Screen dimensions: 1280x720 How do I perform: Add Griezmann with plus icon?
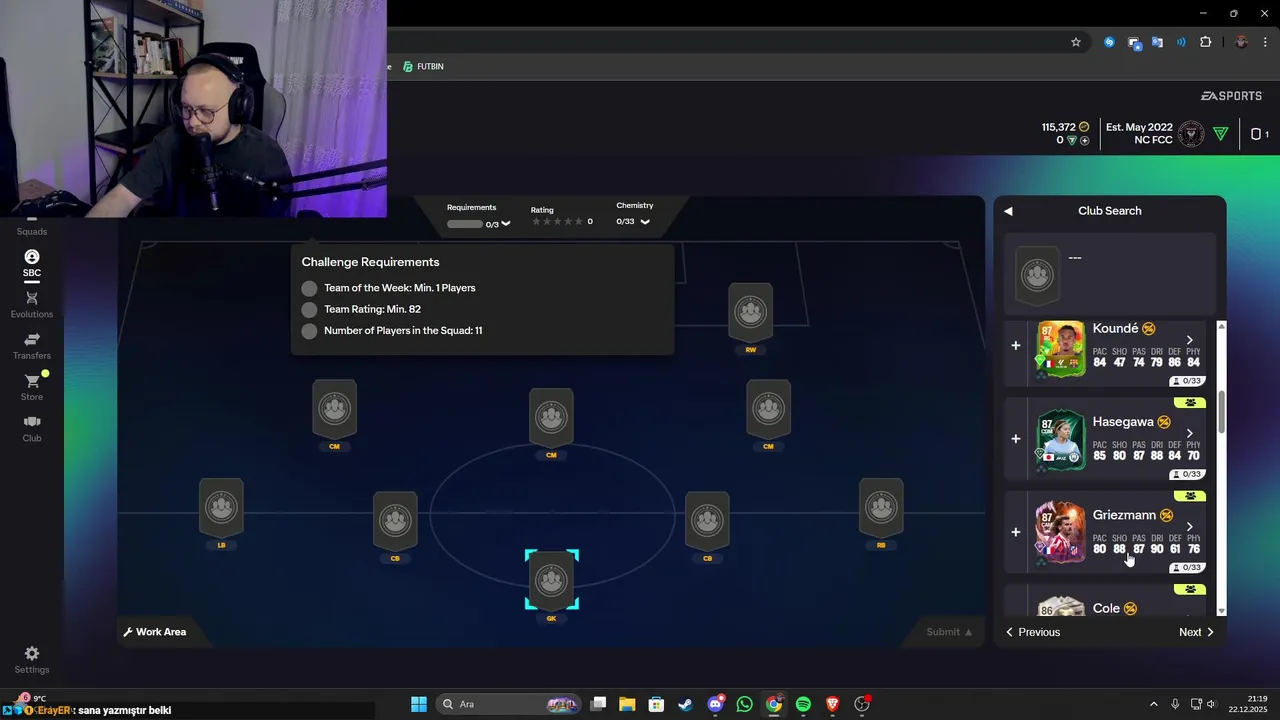click(x=1016, y=532)
